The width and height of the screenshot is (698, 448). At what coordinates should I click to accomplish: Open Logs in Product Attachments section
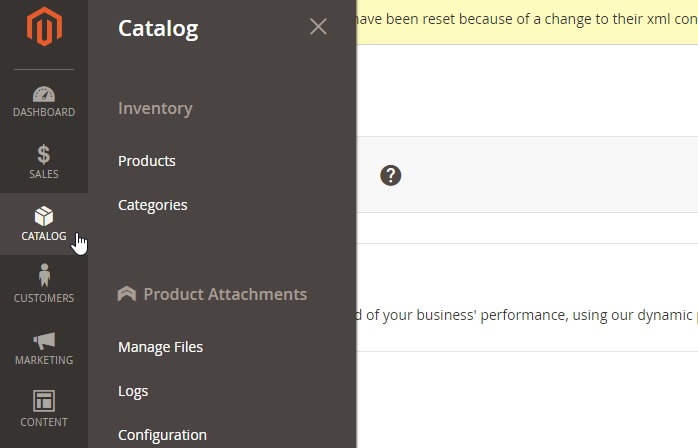click(x=133, y=391)
